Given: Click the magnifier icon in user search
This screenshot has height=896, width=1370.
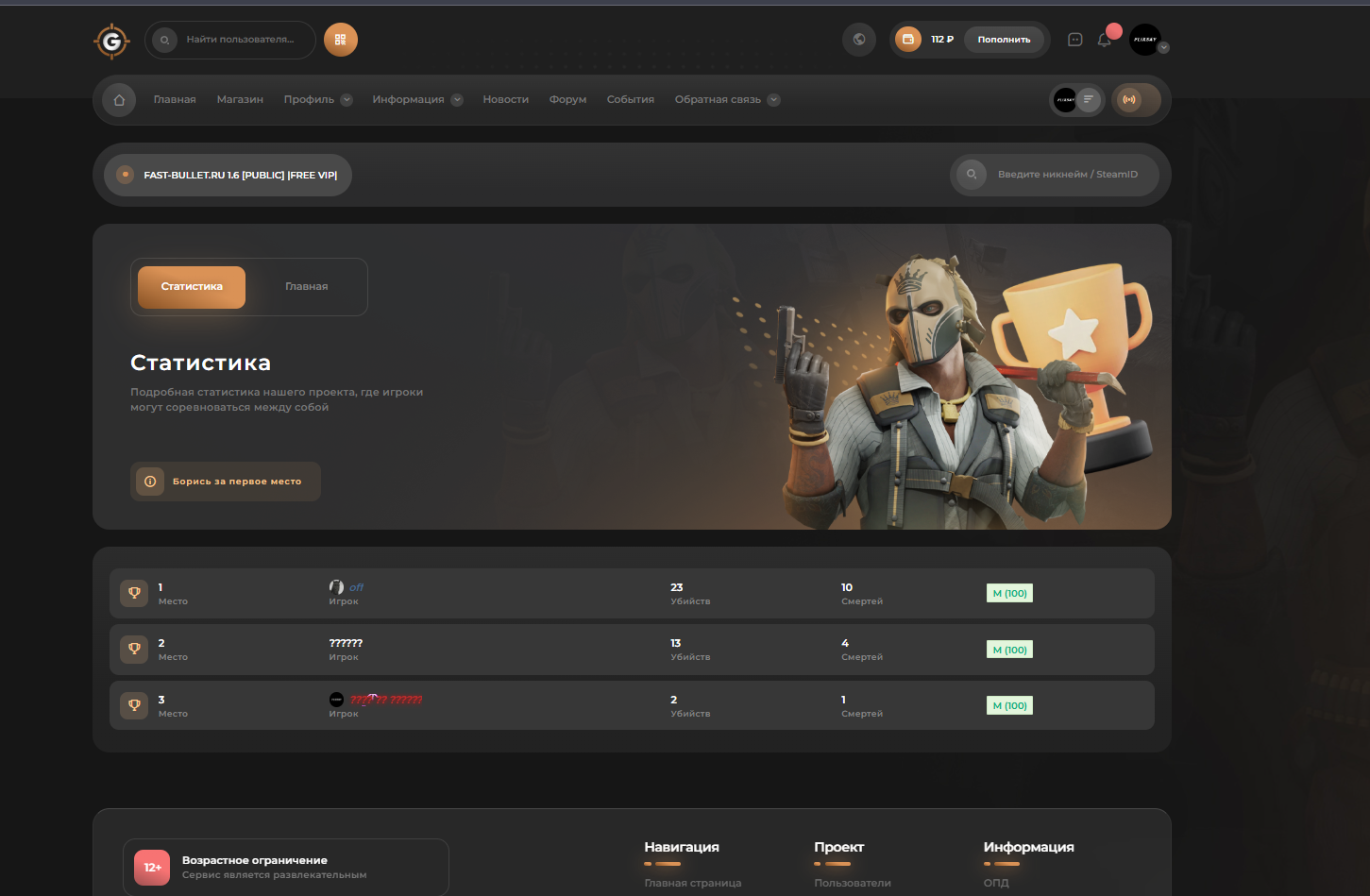Looking at the screenshot, I should click(165, 40).
